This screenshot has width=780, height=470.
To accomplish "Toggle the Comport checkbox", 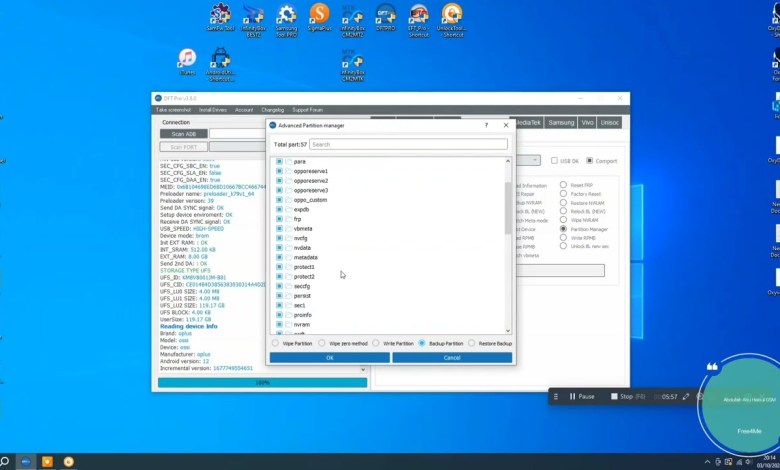I will pyautogui.click(x=589, y=161).
